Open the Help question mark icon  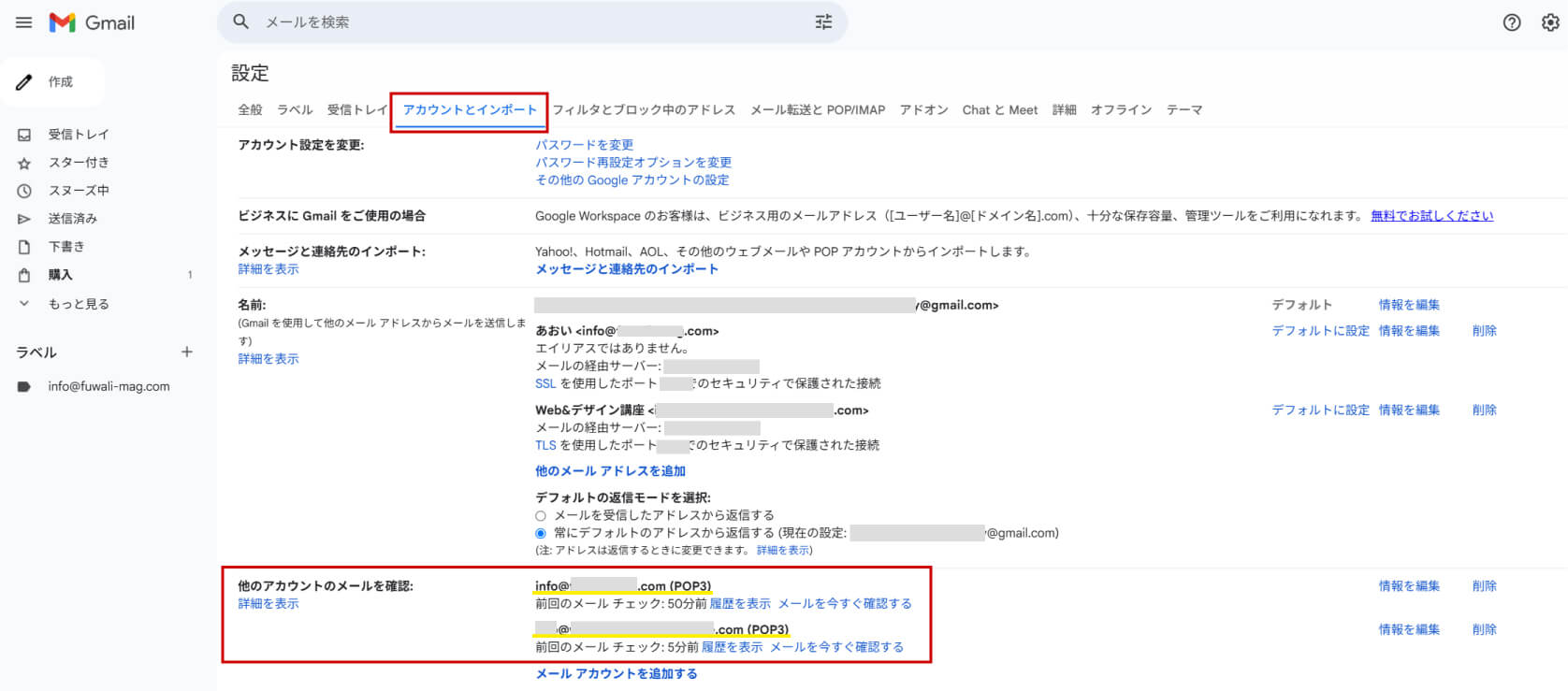(1511, 22)
